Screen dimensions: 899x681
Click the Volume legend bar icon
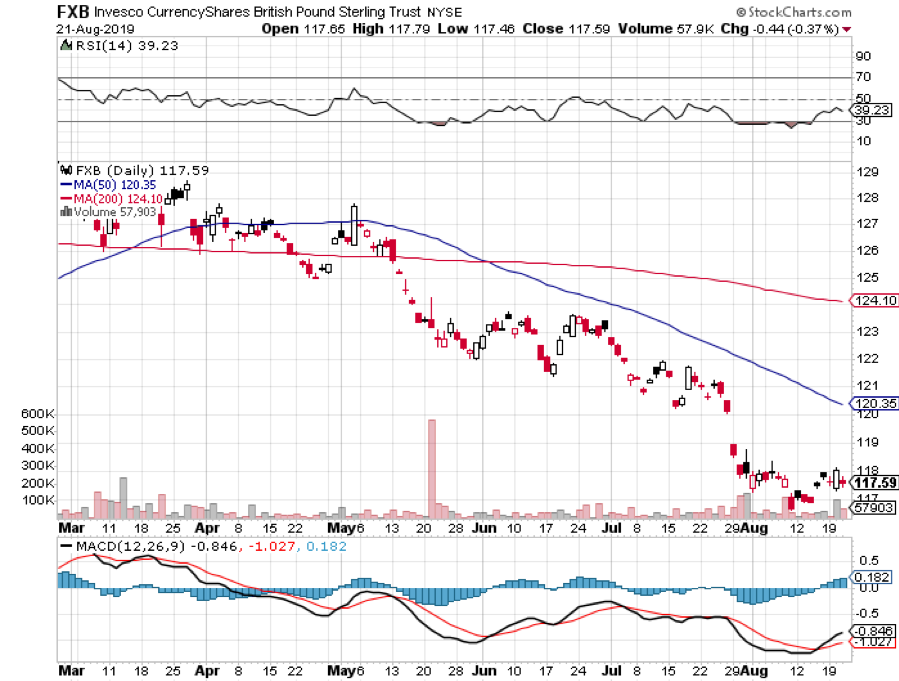[66, 211]
